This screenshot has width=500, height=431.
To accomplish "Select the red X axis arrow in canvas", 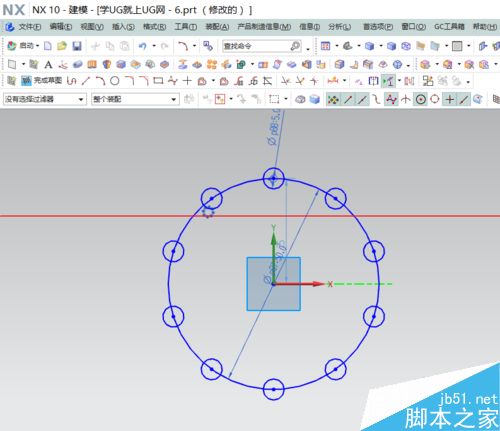I will point(299,284).
